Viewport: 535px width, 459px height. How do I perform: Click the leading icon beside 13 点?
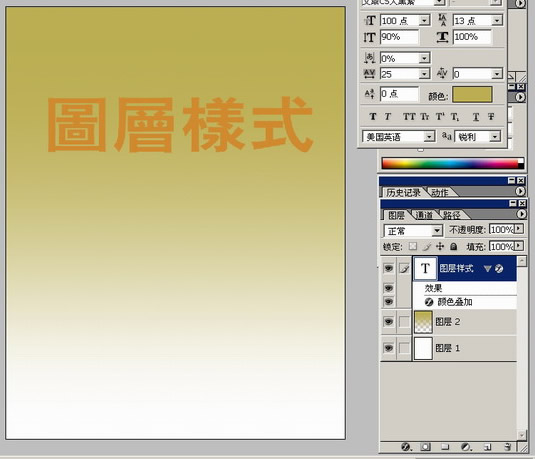click(x=443, y=20)
